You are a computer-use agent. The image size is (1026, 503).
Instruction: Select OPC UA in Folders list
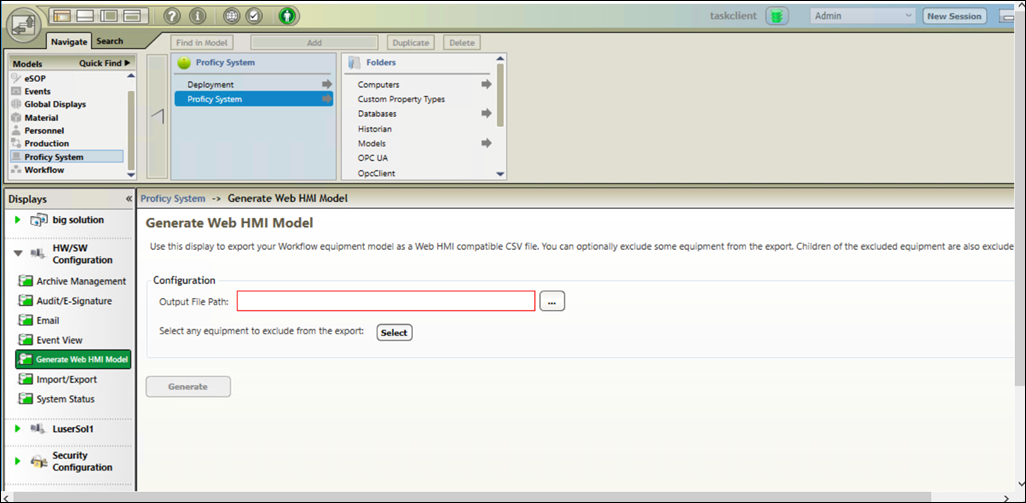click(x=373, y=158)
